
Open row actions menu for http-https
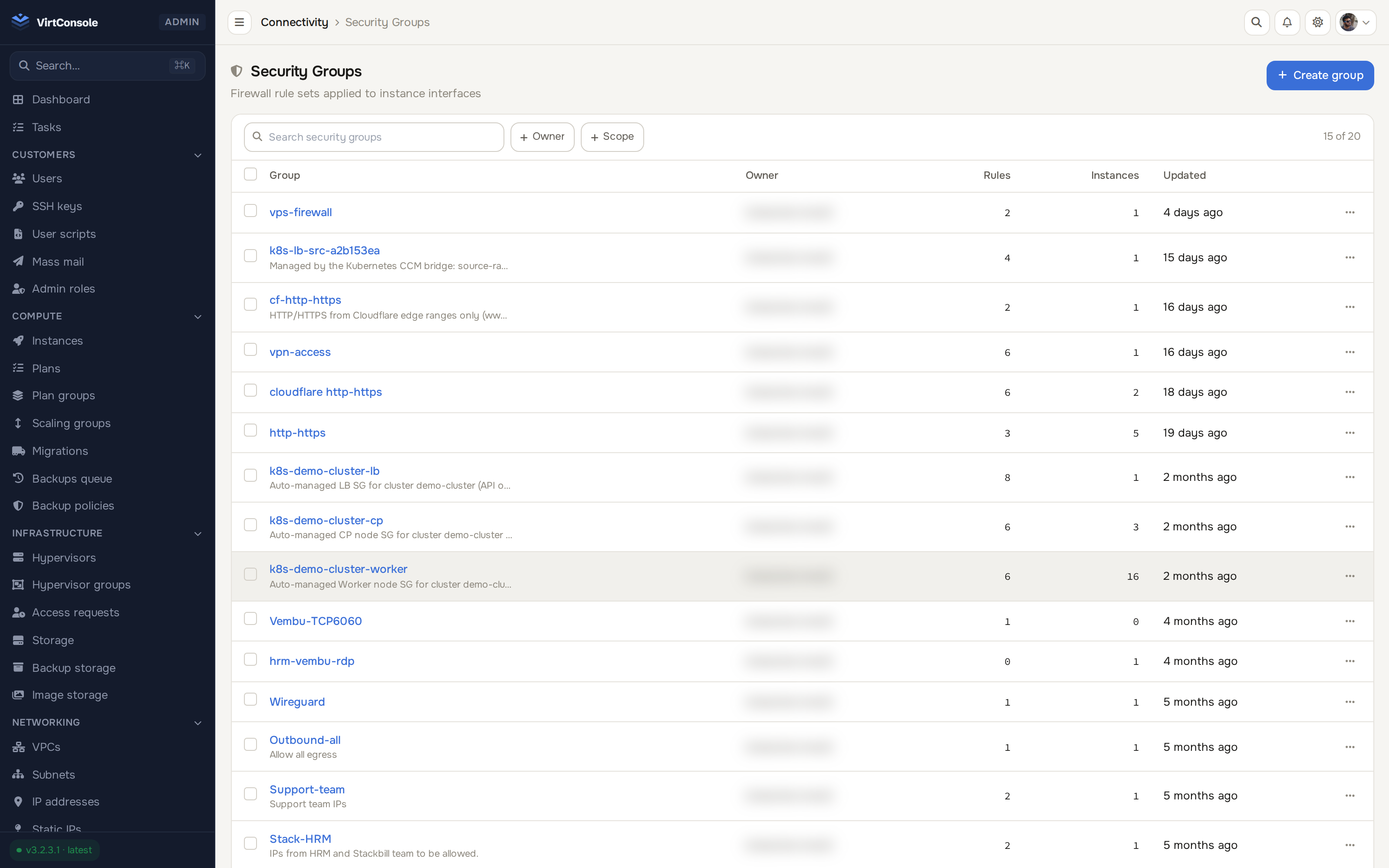pyautogui.click(x=1350, y=433)
